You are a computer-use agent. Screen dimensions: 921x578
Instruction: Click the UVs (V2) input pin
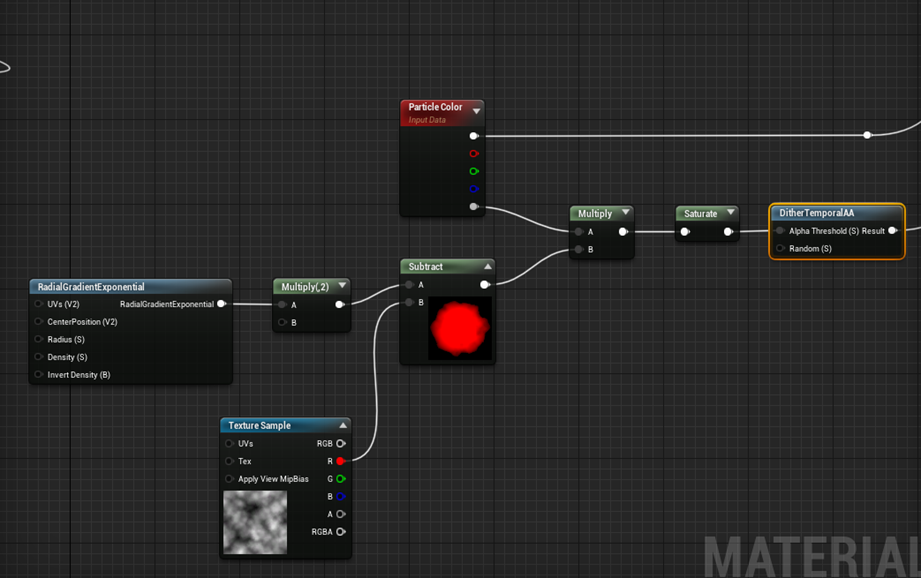pos(39,304)
